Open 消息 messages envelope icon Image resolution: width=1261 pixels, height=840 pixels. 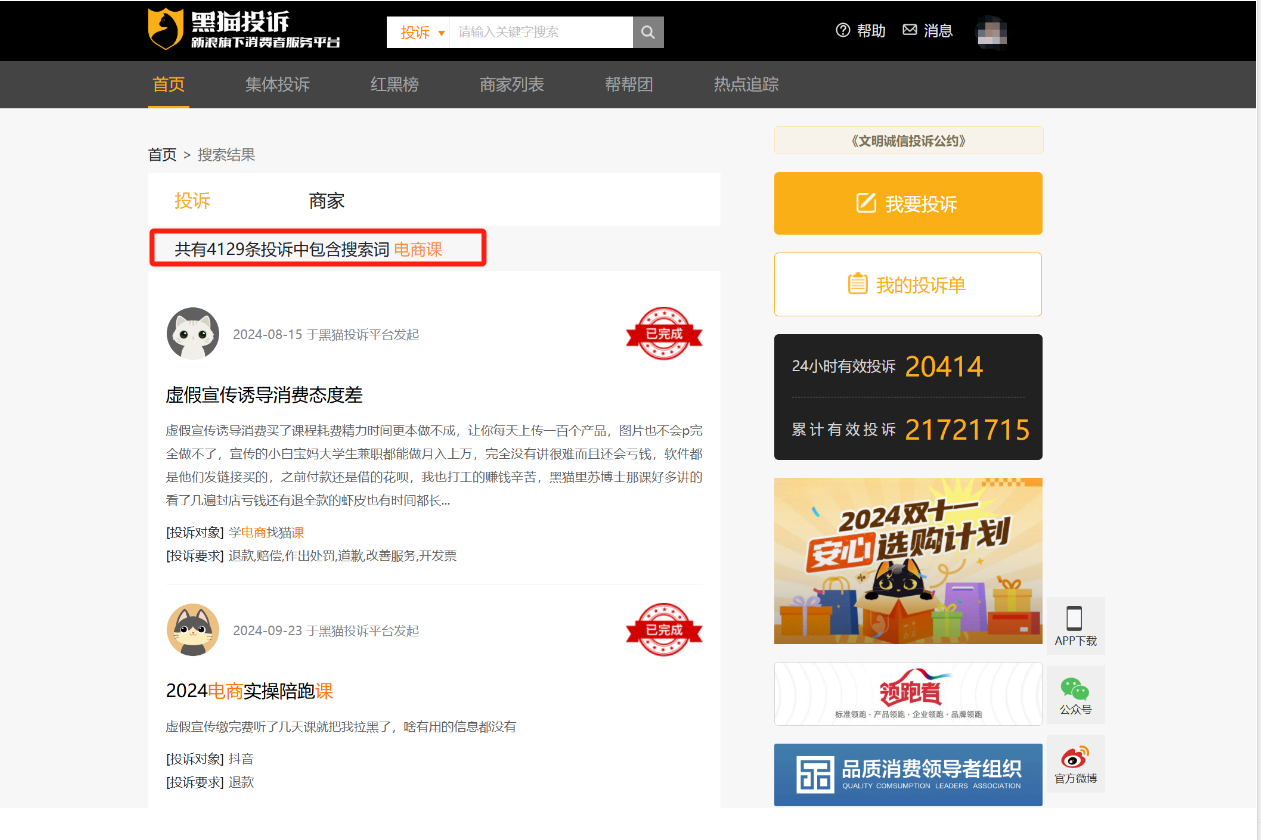click(x=909, y=31)
